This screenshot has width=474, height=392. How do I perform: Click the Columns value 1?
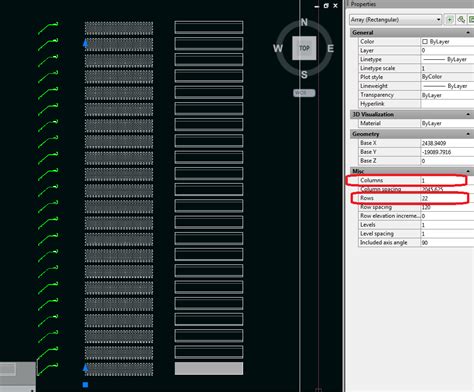[x=447, y=180]
